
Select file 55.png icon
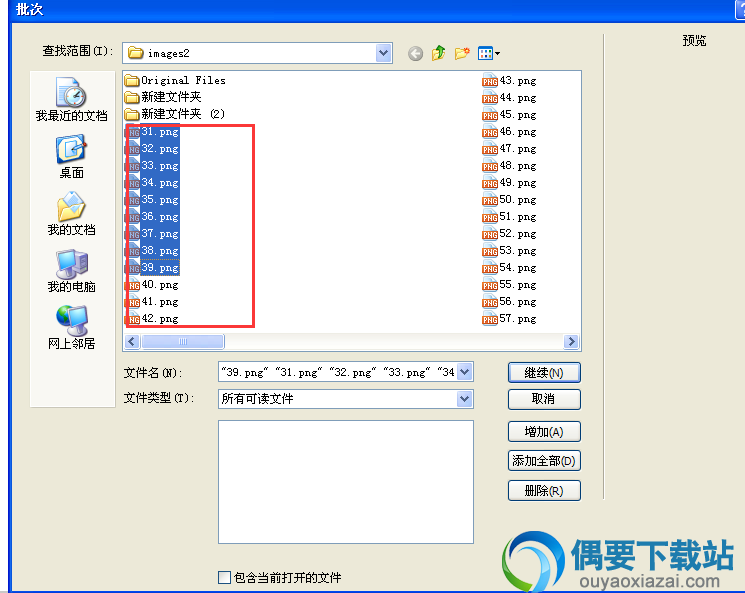[490, 285]
